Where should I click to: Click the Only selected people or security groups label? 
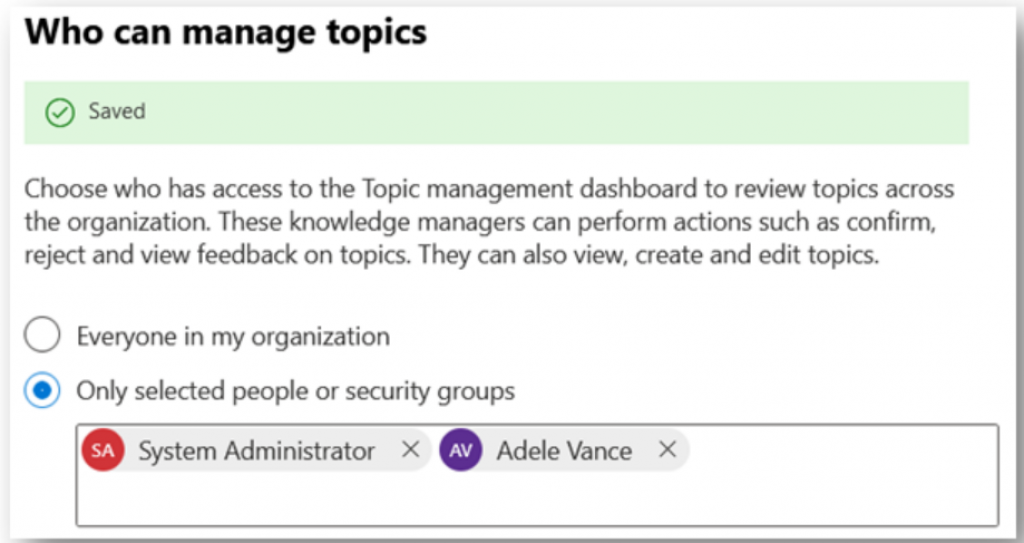pyautogui.click(x=295, y=391)
